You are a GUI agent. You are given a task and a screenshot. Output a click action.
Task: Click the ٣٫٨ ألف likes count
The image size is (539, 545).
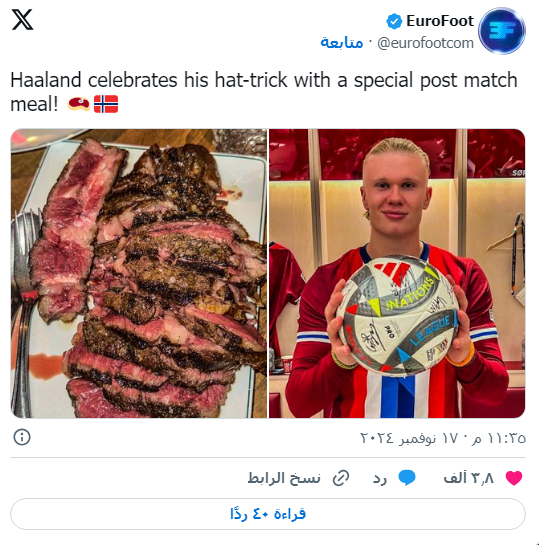[x=468, y=479]
